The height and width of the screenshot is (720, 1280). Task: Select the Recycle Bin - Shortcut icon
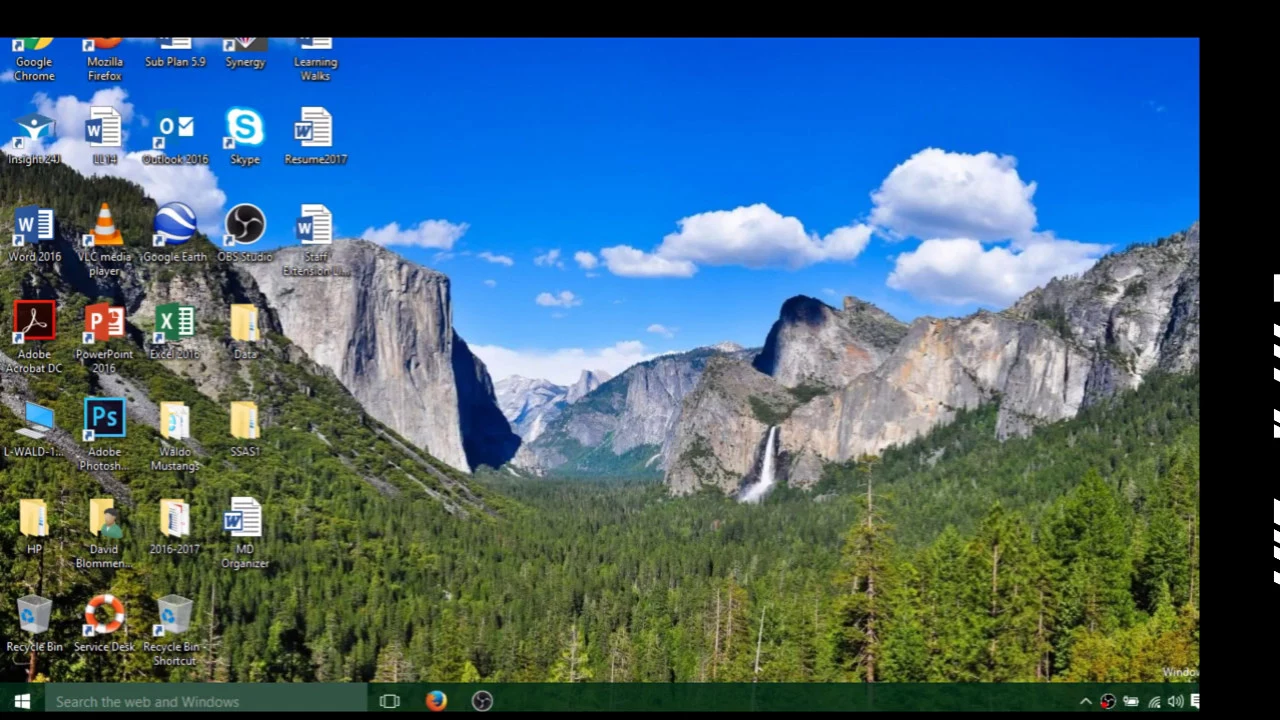[x=175, y=630]
